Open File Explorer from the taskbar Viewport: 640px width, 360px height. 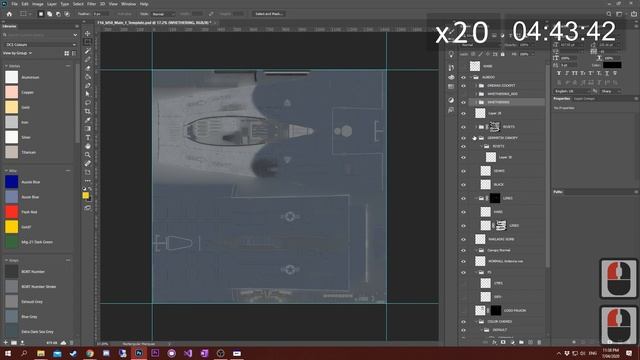tap(41, 353)
